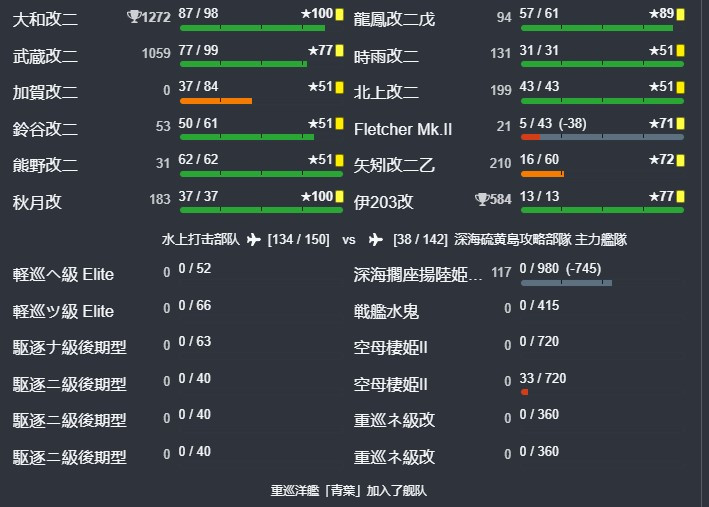
Task: Click the yellow condition box beside Fletcher Mk.II
Action: (680, 124)
